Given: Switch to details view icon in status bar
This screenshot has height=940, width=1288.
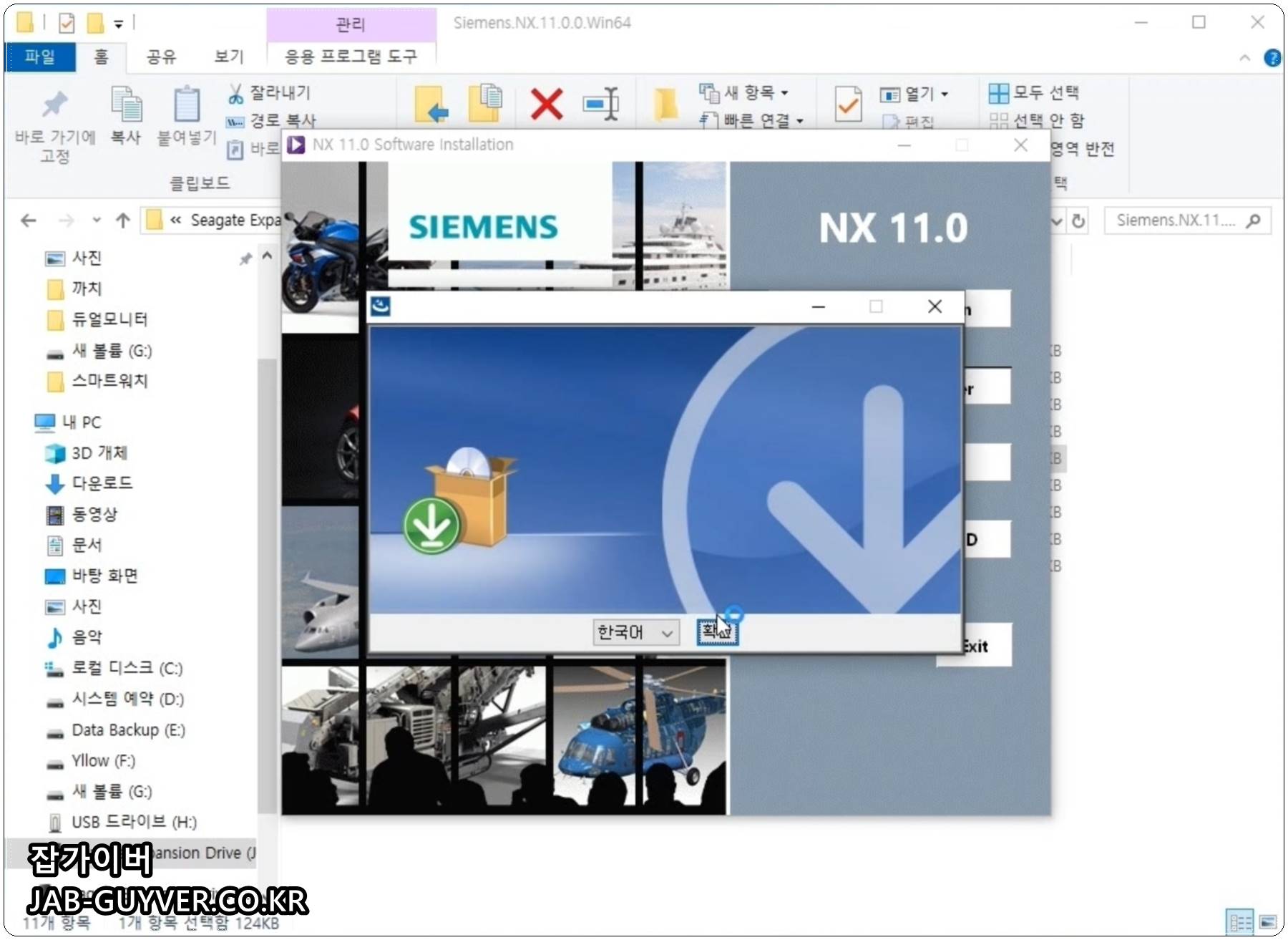Looking at the screenshot, I should click(x=1240, y=921).
